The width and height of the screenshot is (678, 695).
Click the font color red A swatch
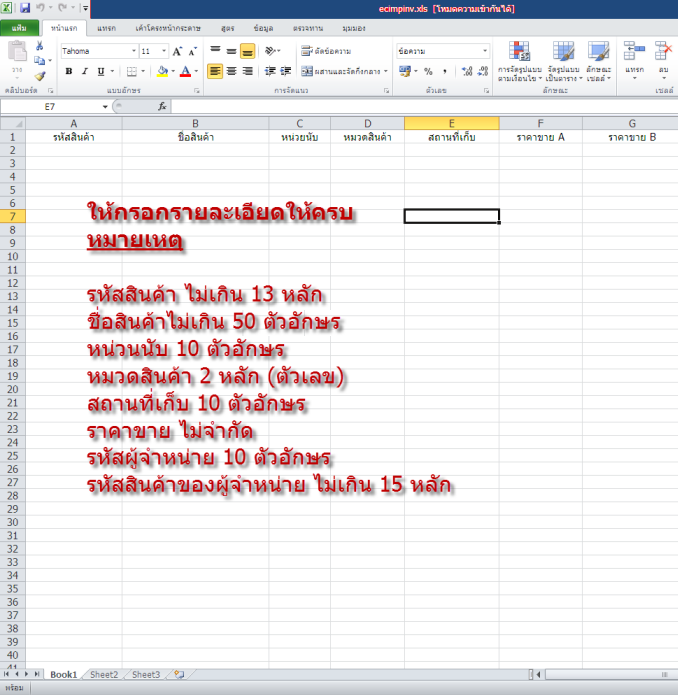click(x=184, y=71)
